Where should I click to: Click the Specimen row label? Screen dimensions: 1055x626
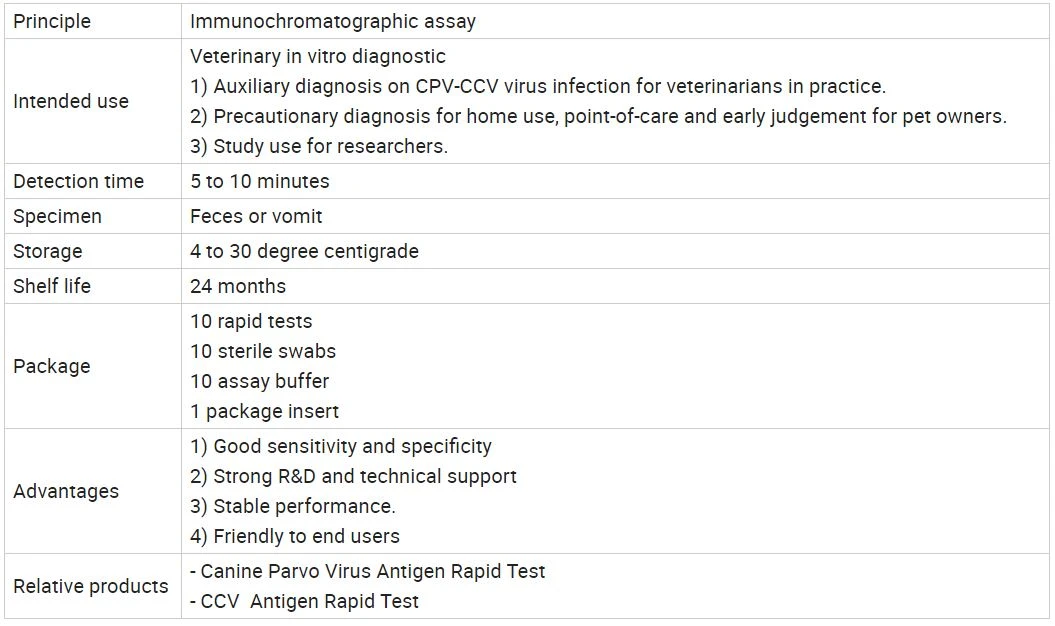tap(57, 217)
